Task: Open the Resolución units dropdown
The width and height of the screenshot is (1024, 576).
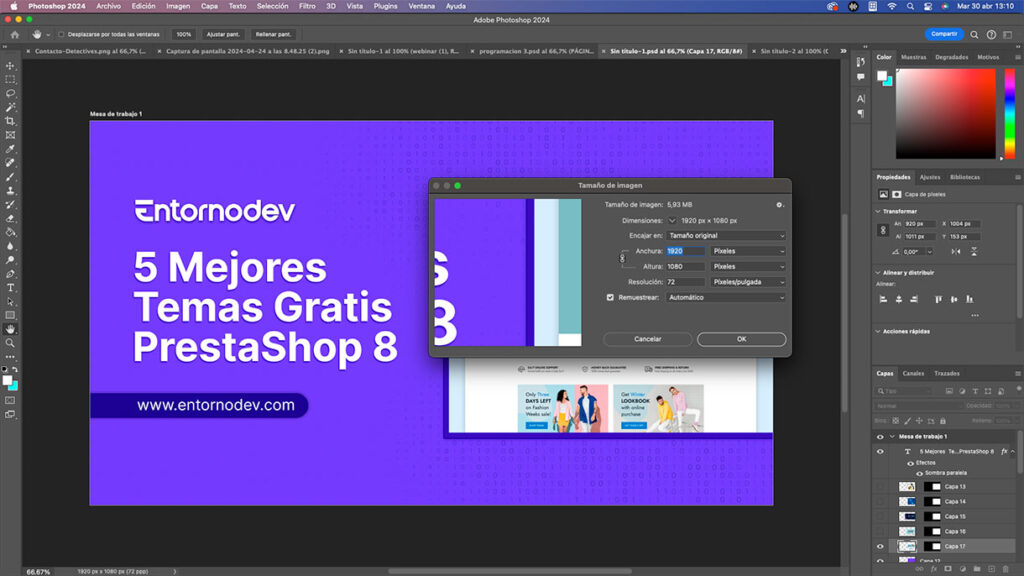Action: click(748, 282)
